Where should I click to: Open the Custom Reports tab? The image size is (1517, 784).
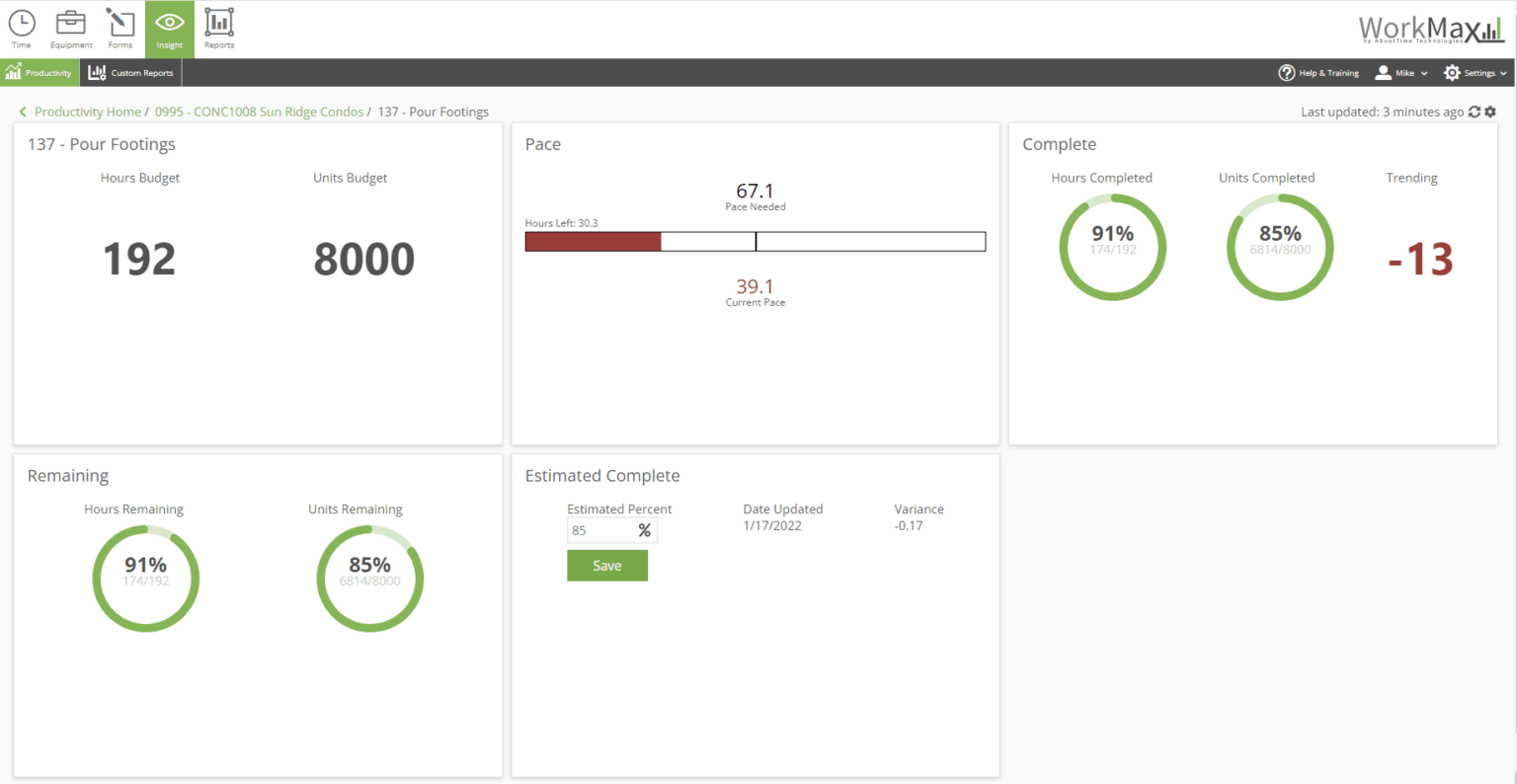pos(130,72)
